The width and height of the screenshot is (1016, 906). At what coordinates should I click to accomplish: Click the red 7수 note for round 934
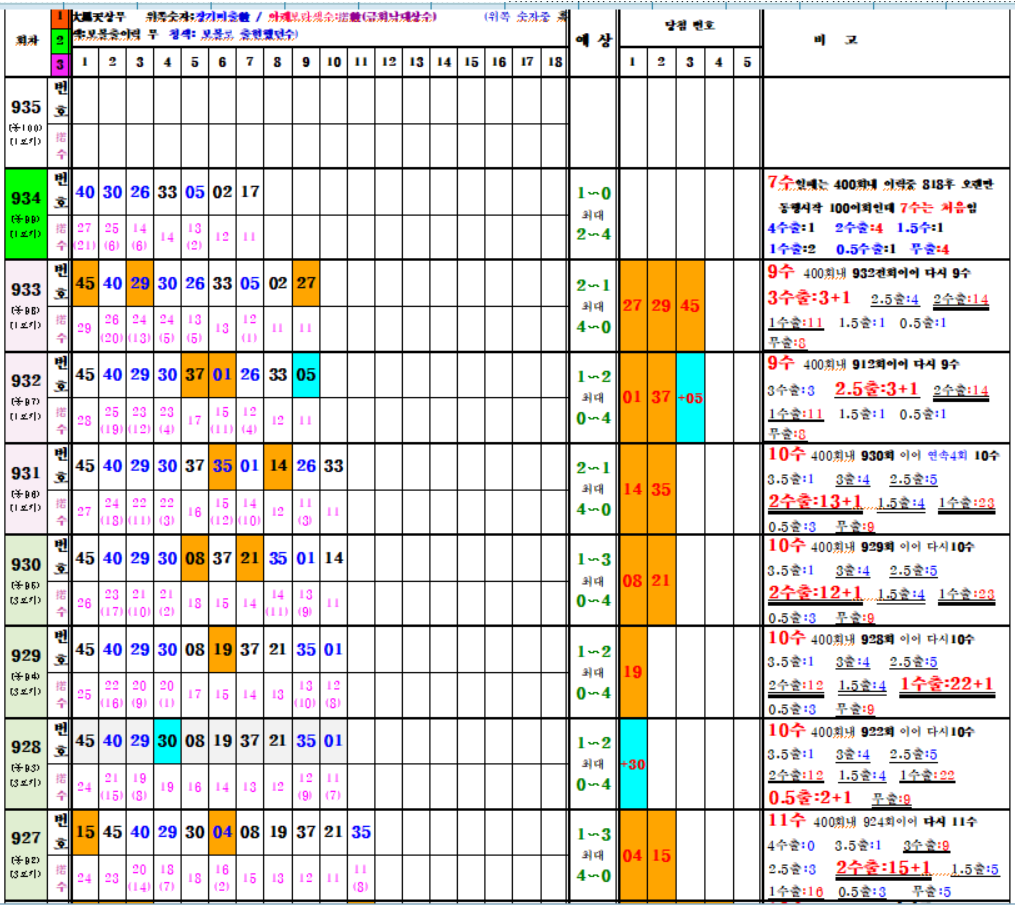coord(780,182)
